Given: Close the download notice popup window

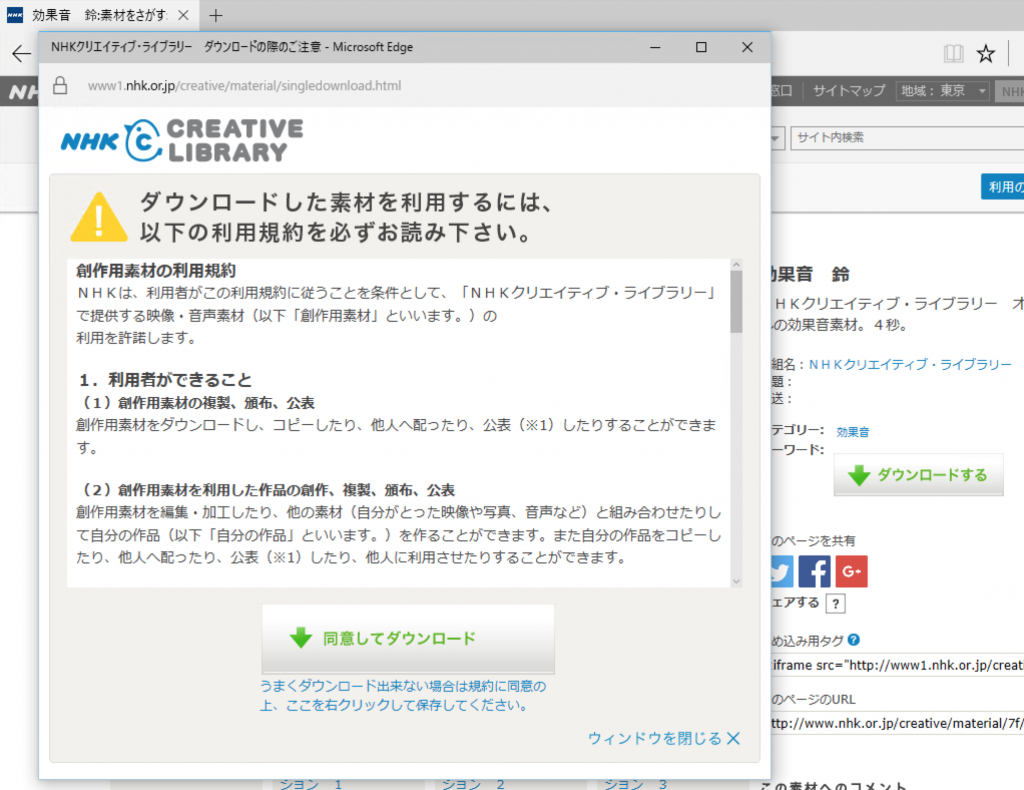Looking at the screenshot, I should click(x=747, y=47).
